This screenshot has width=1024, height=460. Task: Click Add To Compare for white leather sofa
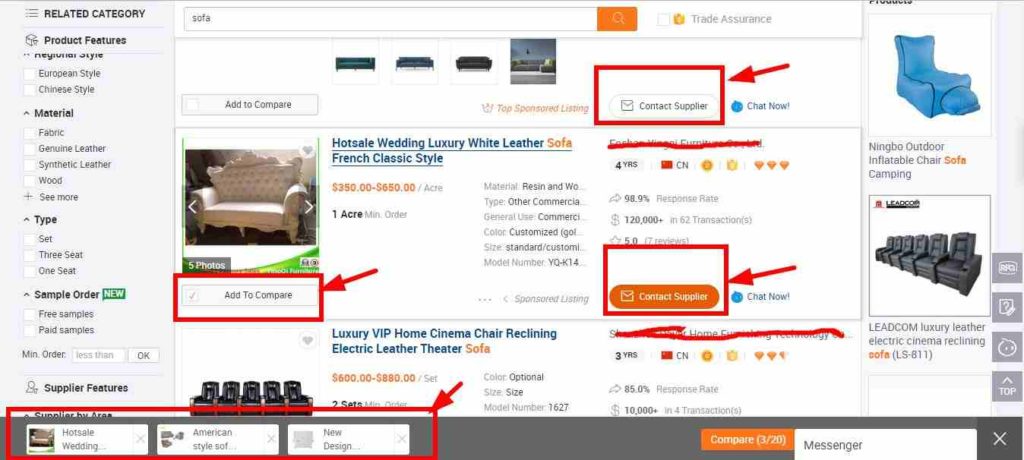coord(250,295)
